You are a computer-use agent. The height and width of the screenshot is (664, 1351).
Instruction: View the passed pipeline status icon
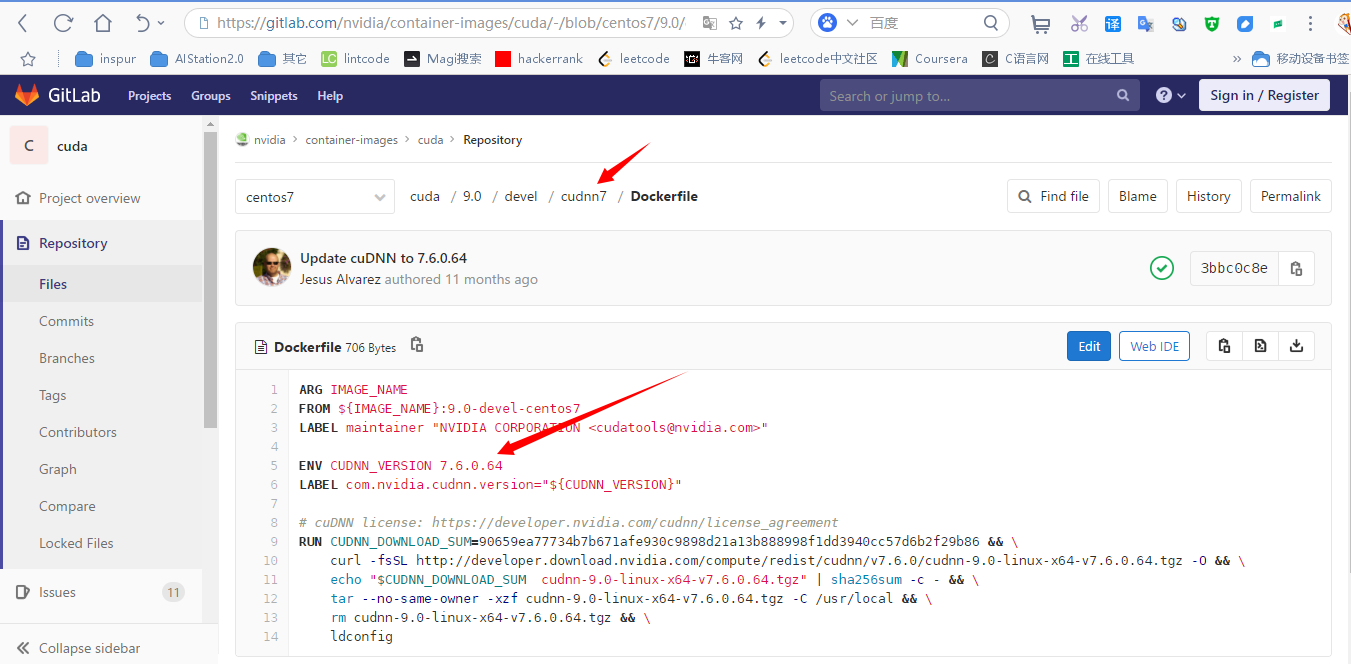tap(1161, 268)
